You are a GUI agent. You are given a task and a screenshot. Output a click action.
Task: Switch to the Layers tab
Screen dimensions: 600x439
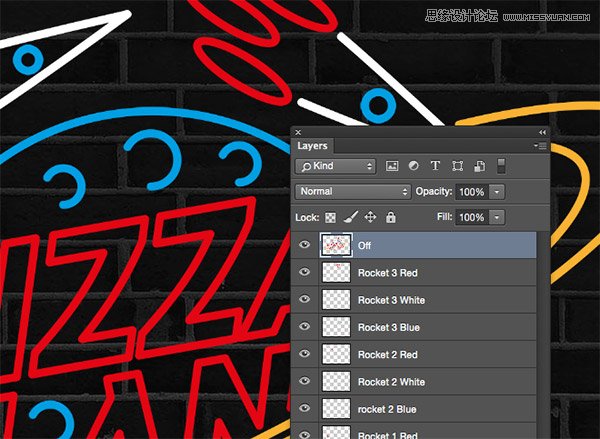pos(312,146)
